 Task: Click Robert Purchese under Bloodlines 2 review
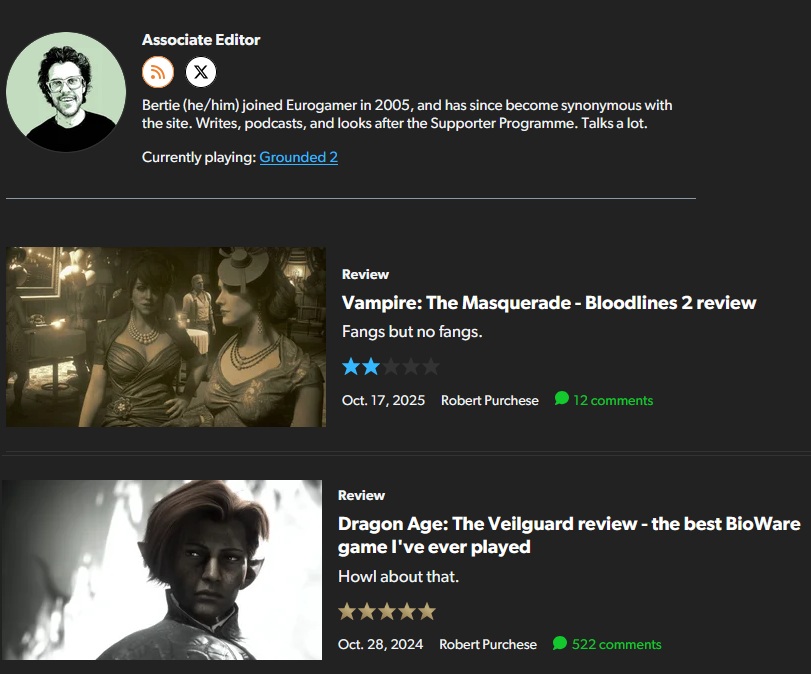tap(489, 400)
